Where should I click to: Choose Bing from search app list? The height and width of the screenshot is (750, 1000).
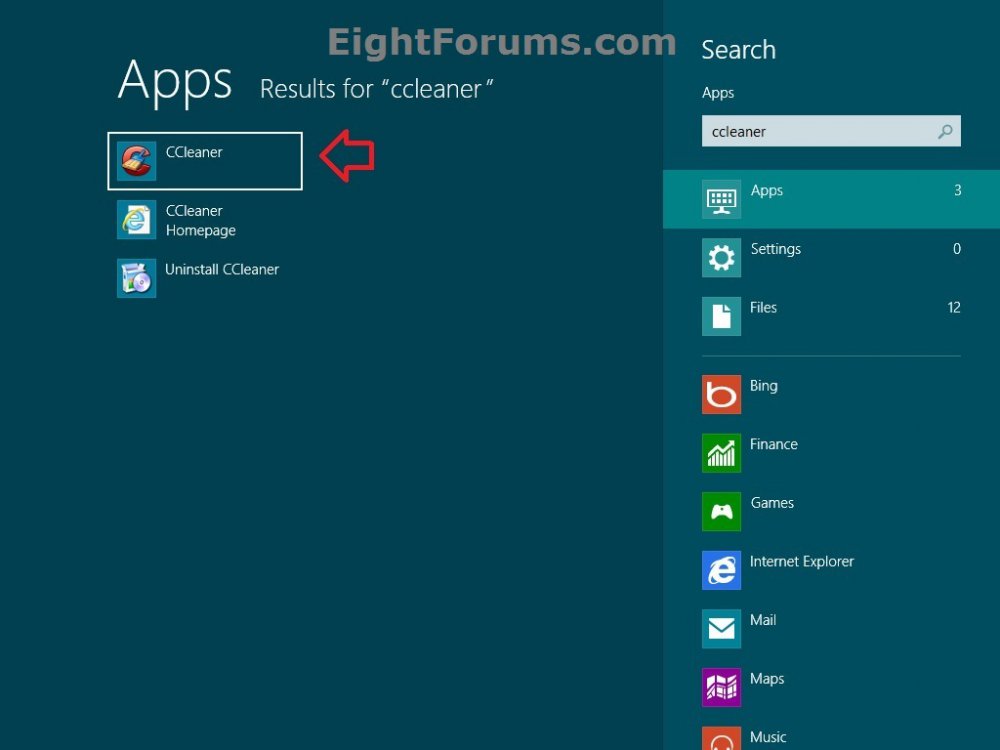(763, 386)
